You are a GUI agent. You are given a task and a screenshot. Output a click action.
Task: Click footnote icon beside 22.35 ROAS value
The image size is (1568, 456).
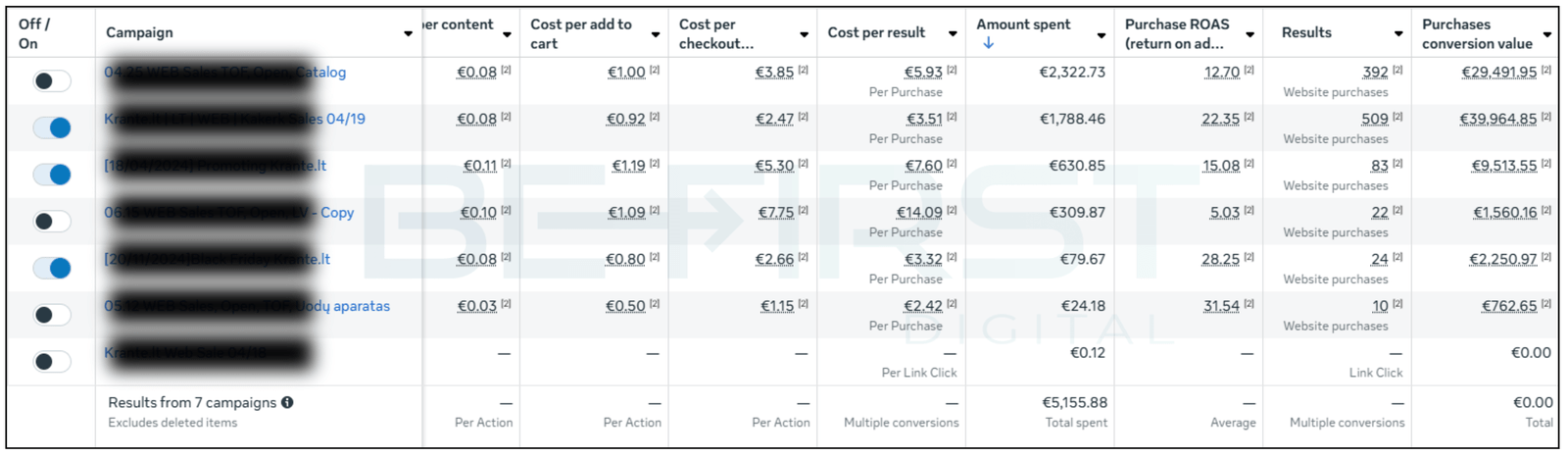click(1249, 117)
